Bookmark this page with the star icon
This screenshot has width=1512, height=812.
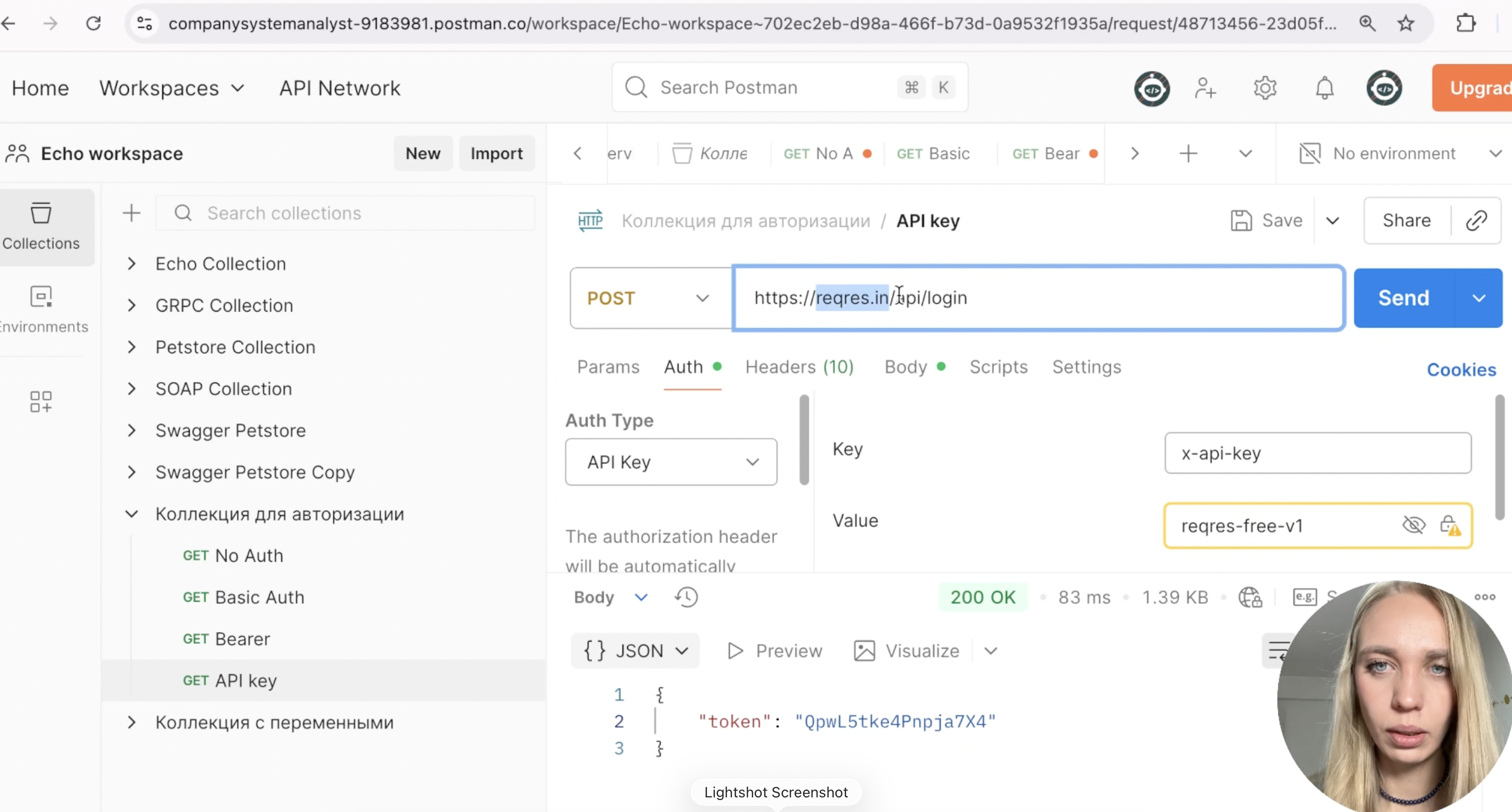pos(1406,23)
